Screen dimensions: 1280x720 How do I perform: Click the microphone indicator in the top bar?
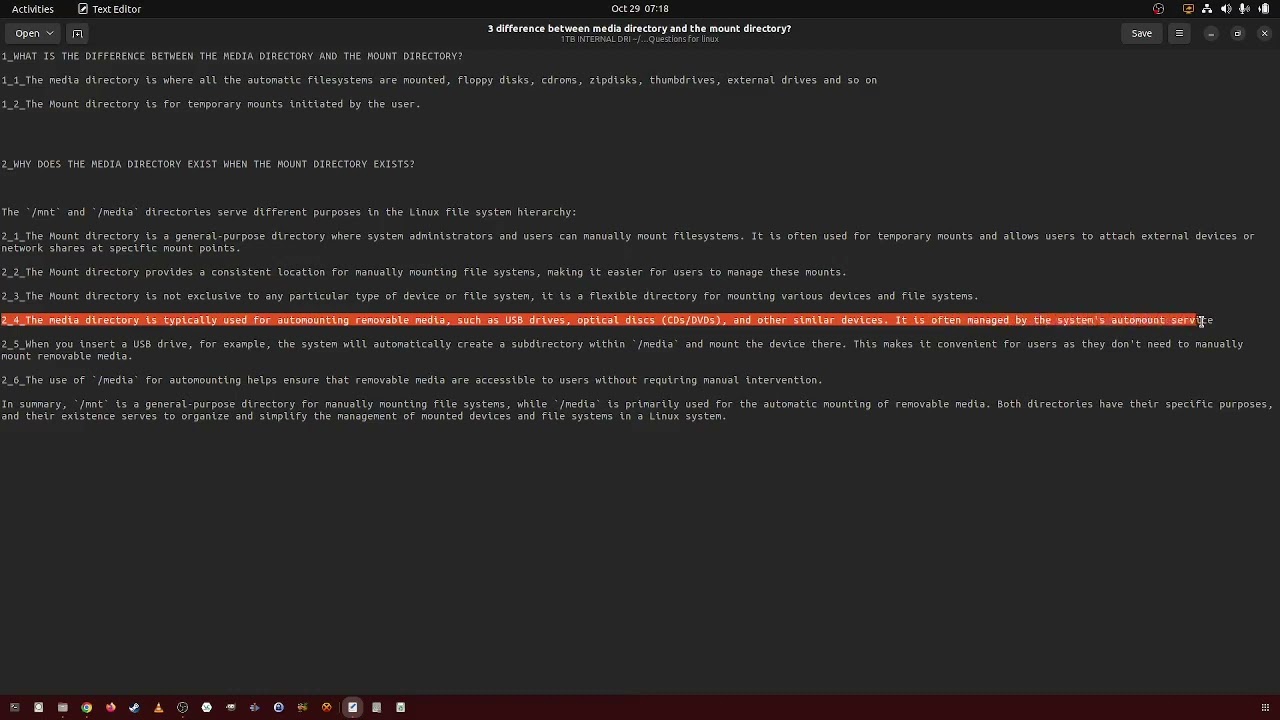pos(1244,9)
